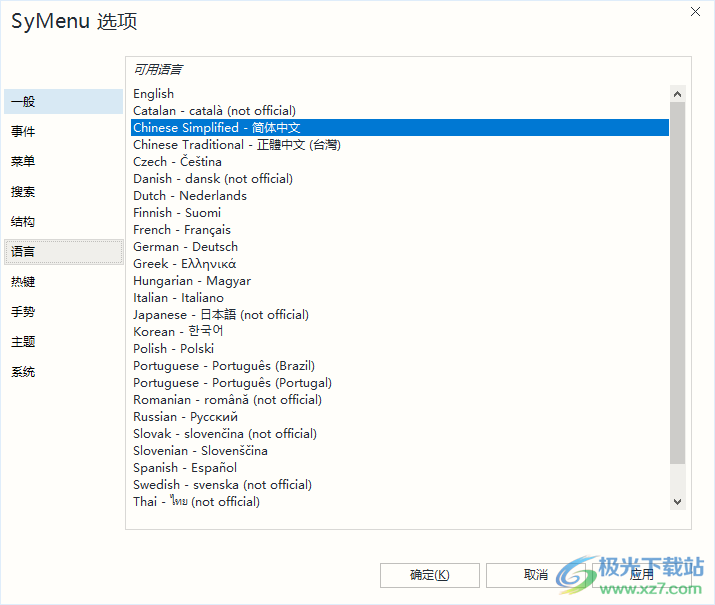The width and height of the screenshot is (715, 605).
Task: Pick Danish - dansk (not official)
Action: [x=400, y=179]
